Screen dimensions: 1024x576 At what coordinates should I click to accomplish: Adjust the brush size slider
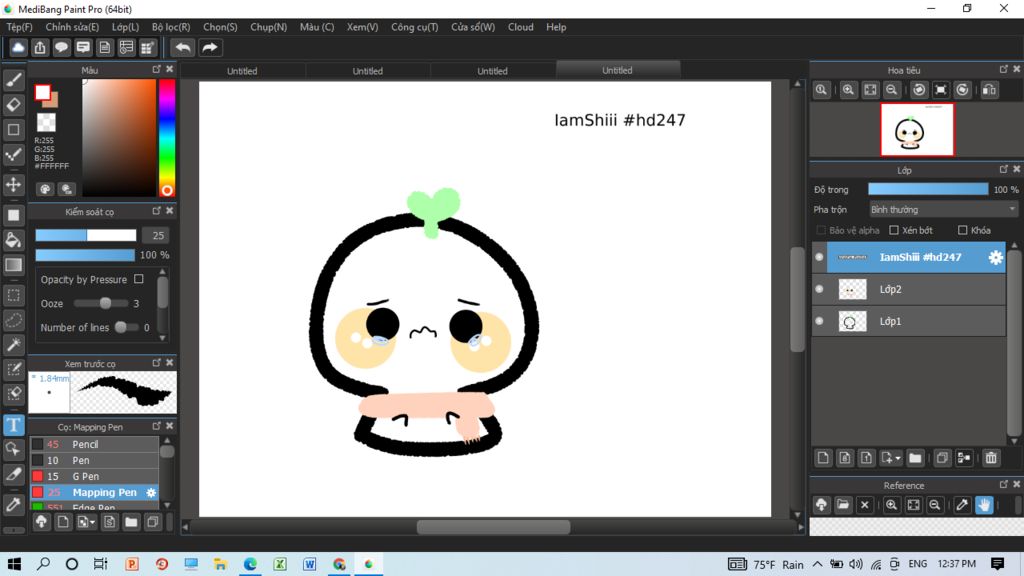point(86,235)
